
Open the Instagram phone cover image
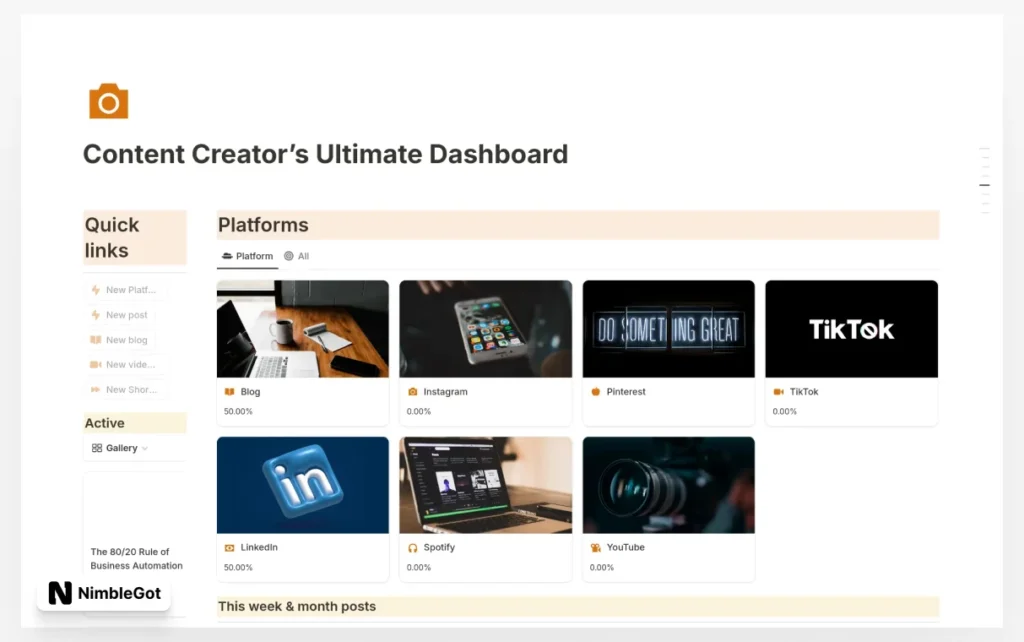coord(485,329)
